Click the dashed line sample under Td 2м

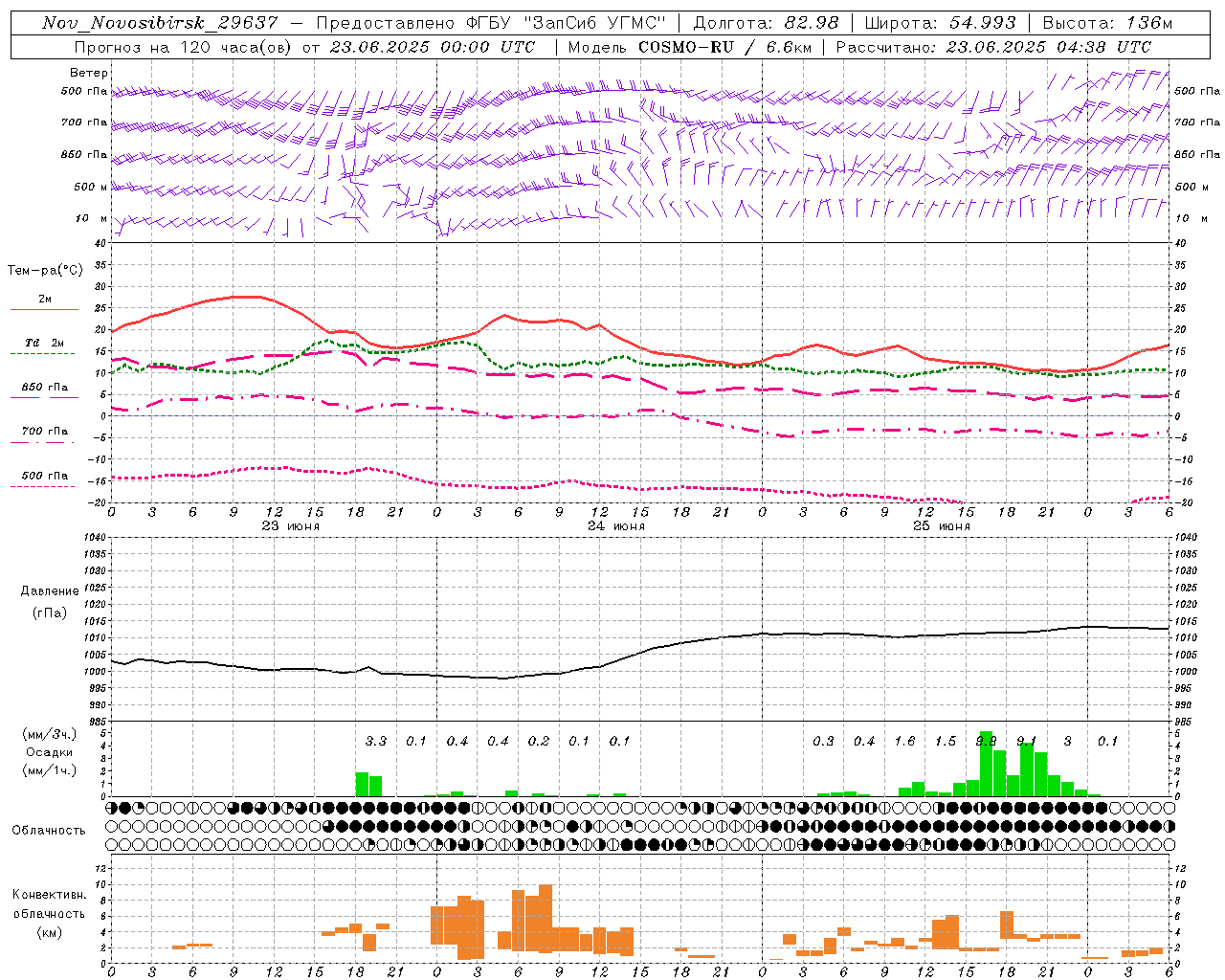click(x=42, y=353)
